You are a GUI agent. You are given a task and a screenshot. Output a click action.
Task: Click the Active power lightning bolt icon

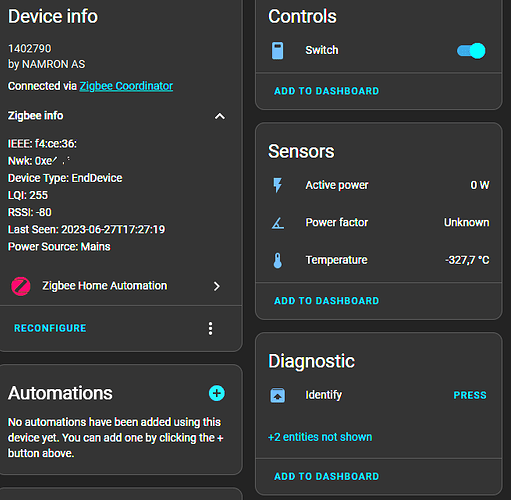[x=277, y=185]
